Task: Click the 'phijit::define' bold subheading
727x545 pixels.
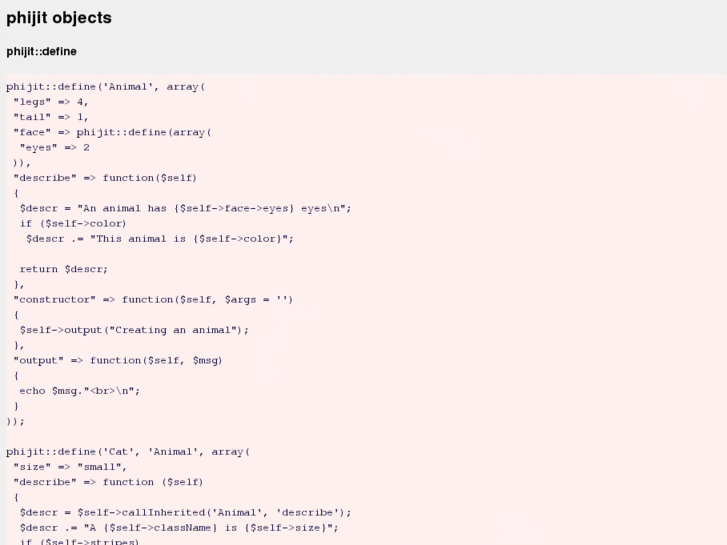Action: 42,52
